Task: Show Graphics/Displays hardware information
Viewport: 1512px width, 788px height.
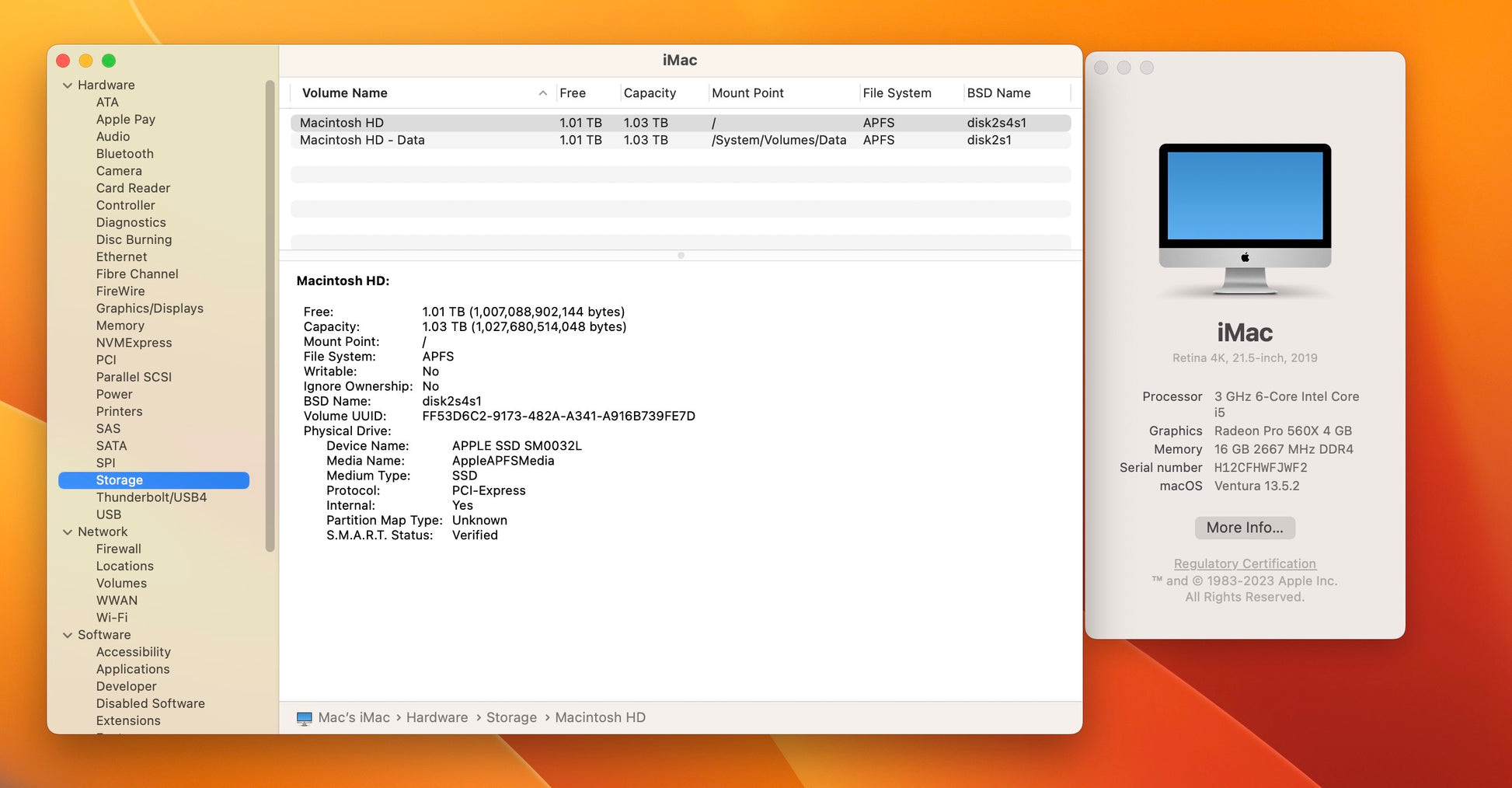Action: pos(149,309)
